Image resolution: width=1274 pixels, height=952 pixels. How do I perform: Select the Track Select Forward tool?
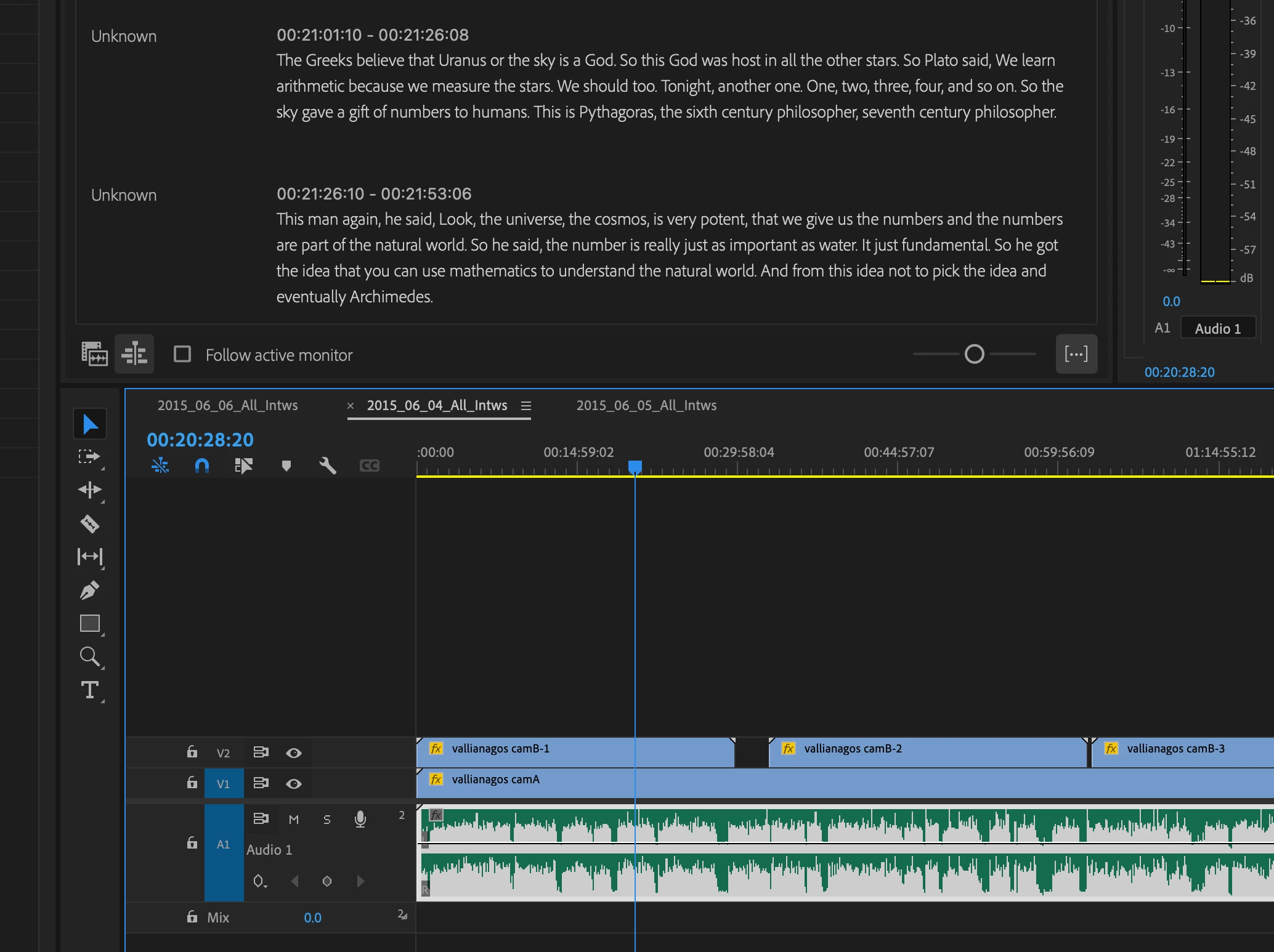(x=90, y=456)
